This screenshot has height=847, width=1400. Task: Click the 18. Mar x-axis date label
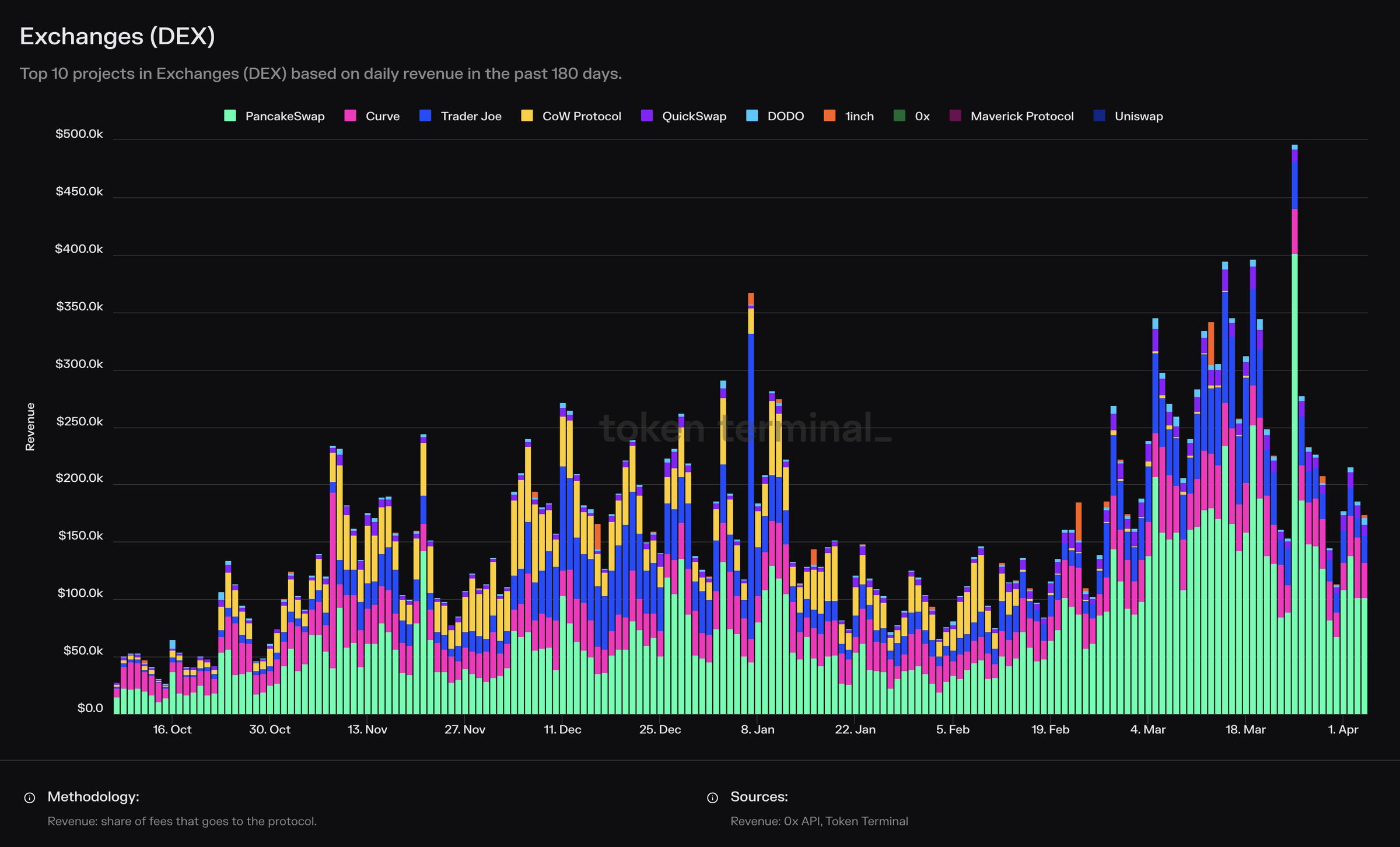coord(1245,729)
